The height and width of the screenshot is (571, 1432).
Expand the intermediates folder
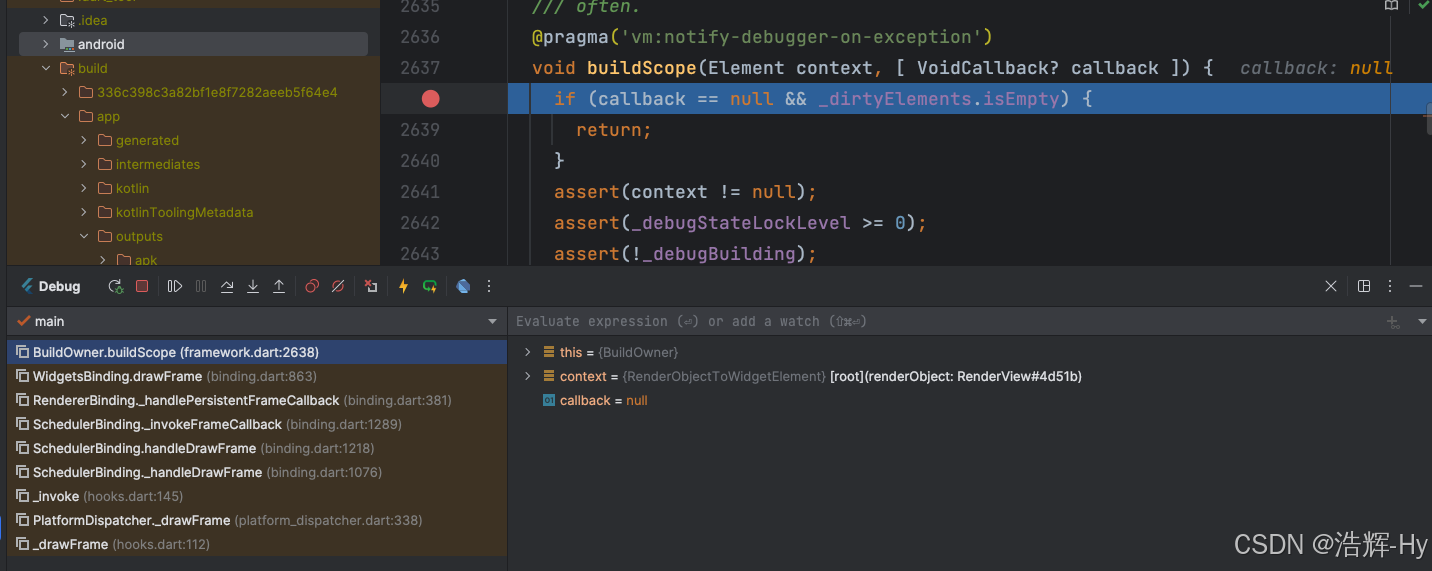click(x=84, y=164)
